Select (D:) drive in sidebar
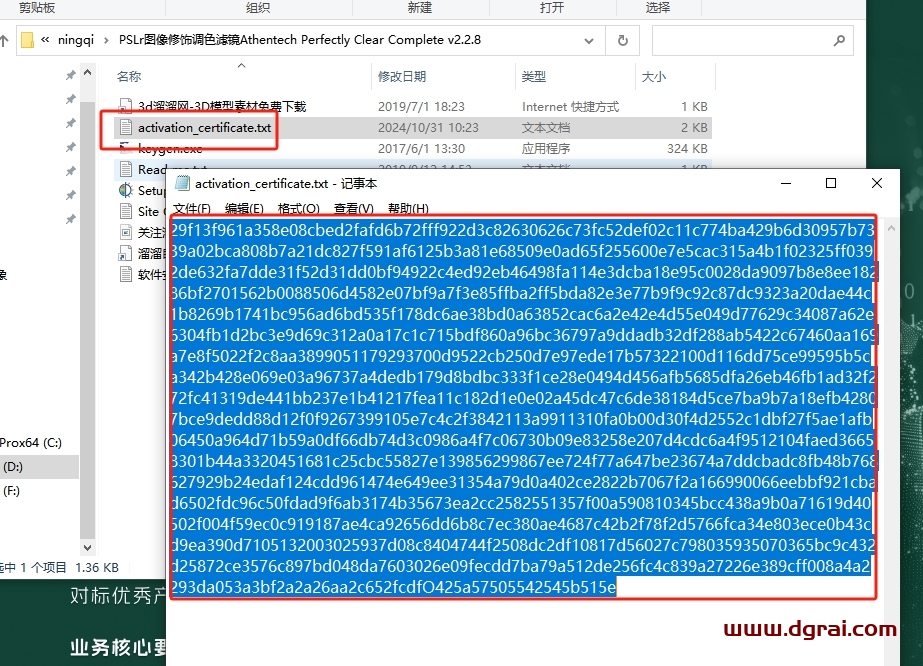Screen dimensions: 923x666 [12, 466]
